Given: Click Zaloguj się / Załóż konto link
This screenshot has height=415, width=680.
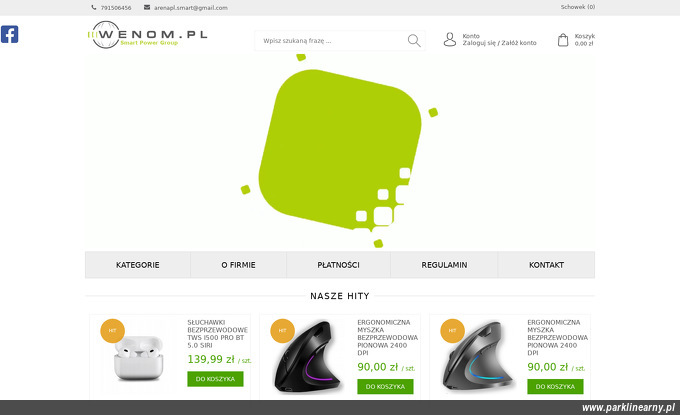Looking at the screenshot, I should 499,43.
